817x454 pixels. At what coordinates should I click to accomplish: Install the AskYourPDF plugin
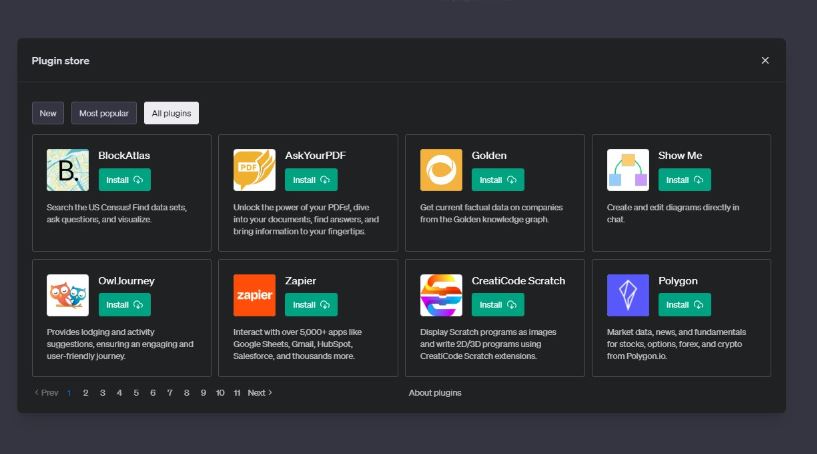311,180
